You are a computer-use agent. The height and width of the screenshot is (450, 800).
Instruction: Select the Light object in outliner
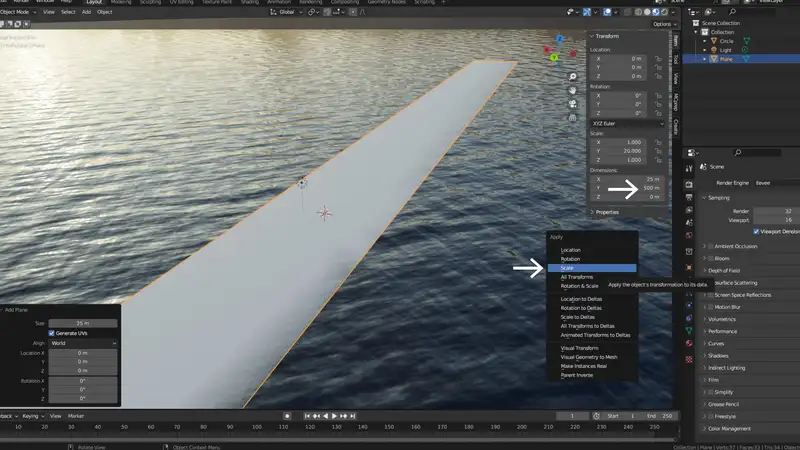tap(726, 49)
